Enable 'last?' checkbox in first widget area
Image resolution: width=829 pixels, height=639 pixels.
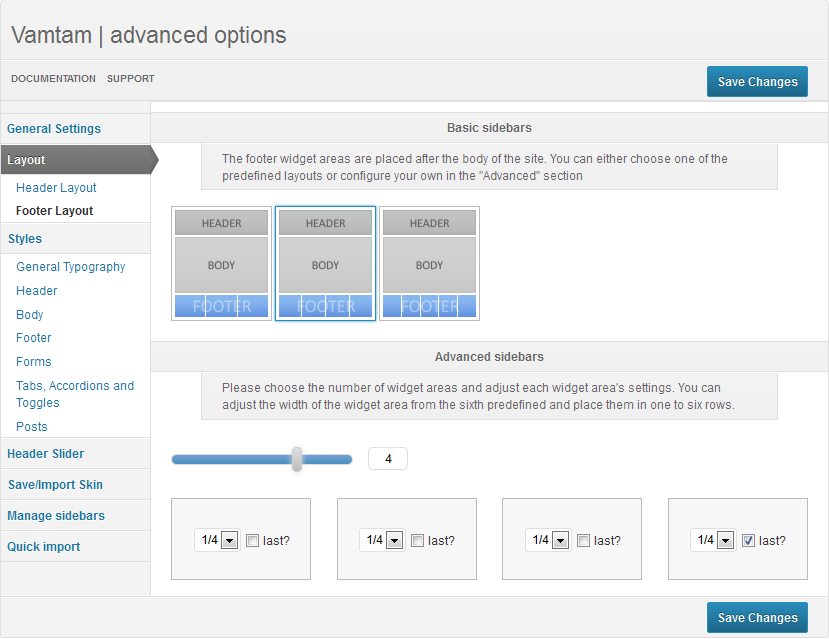pos(253,541)
